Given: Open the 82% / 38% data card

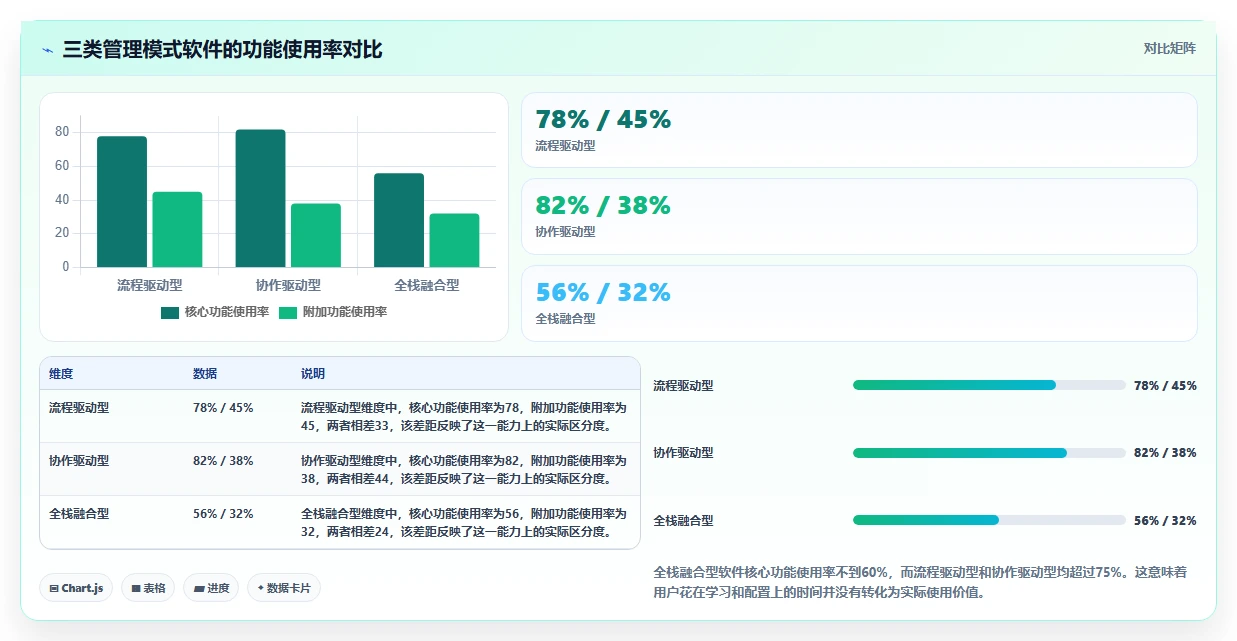Looking at the screenshot, I should pyautogui.click(x=859, y=216).
